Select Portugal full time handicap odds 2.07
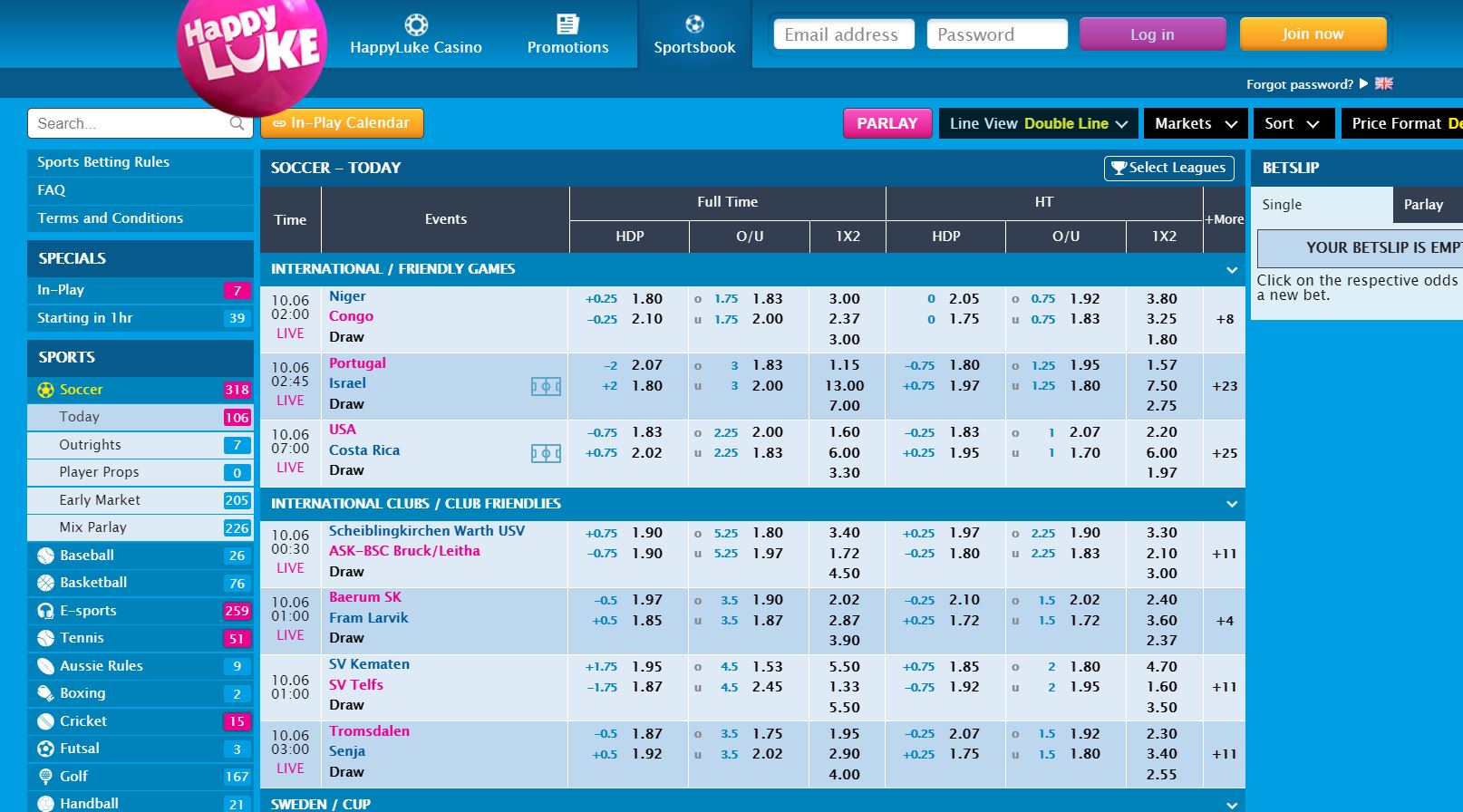This screenshot has width=1463, height=812. (647, 365)
